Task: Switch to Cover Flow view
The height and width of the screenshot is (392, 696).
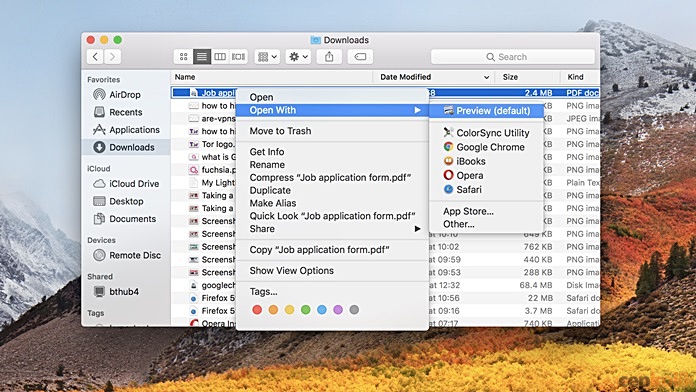Action: click(x=238, y=56)
